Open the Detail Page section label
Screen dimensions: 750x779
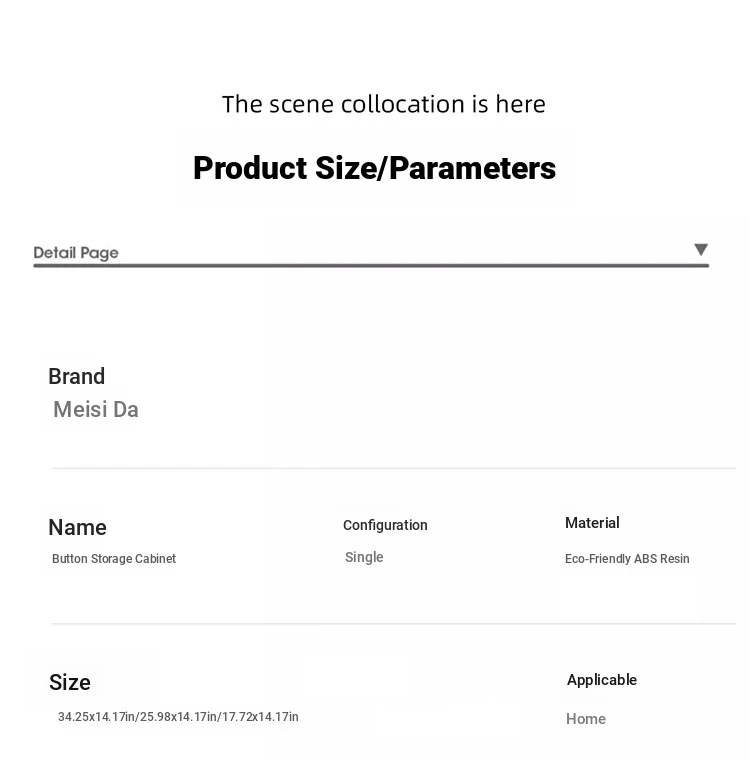coord(76,253)
